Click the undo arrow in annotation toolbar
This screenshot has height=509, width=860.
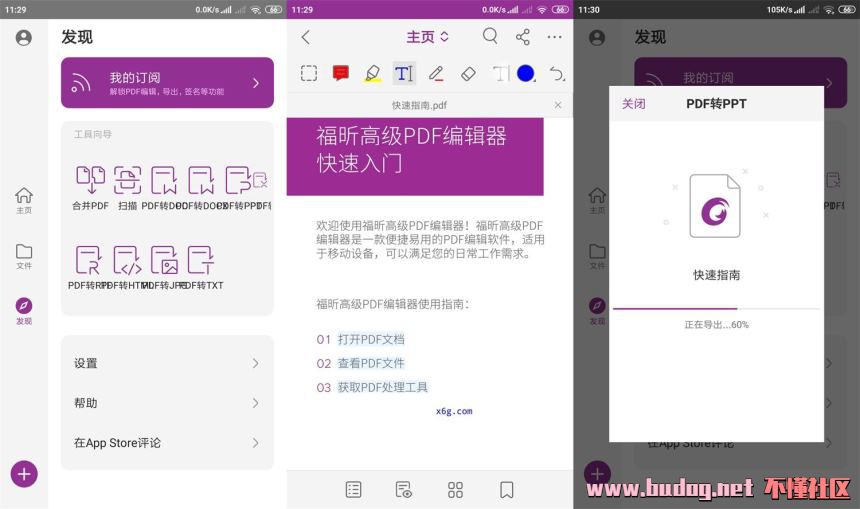[557, 74]
